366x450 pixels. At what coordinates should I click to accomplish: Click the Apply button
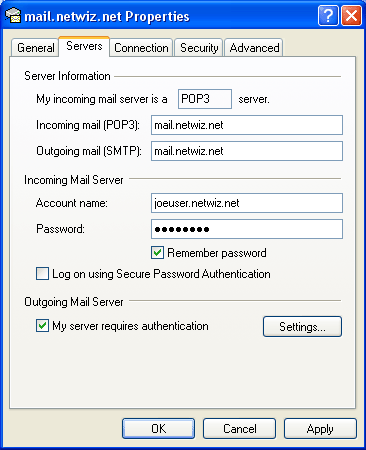[x=320, y=429]
